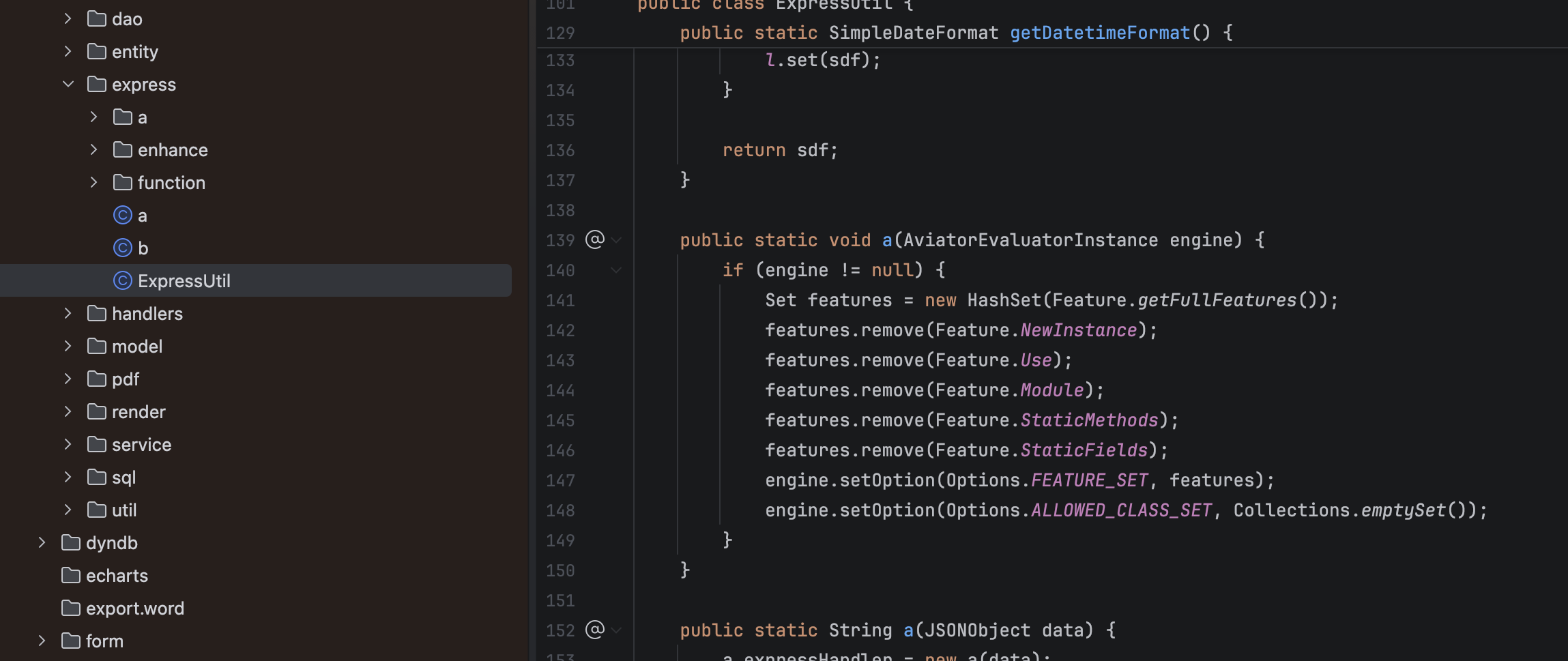This screenshot has width=1568, height=661.
Task: Expand the function folder
Action: [x=94, y=182]
